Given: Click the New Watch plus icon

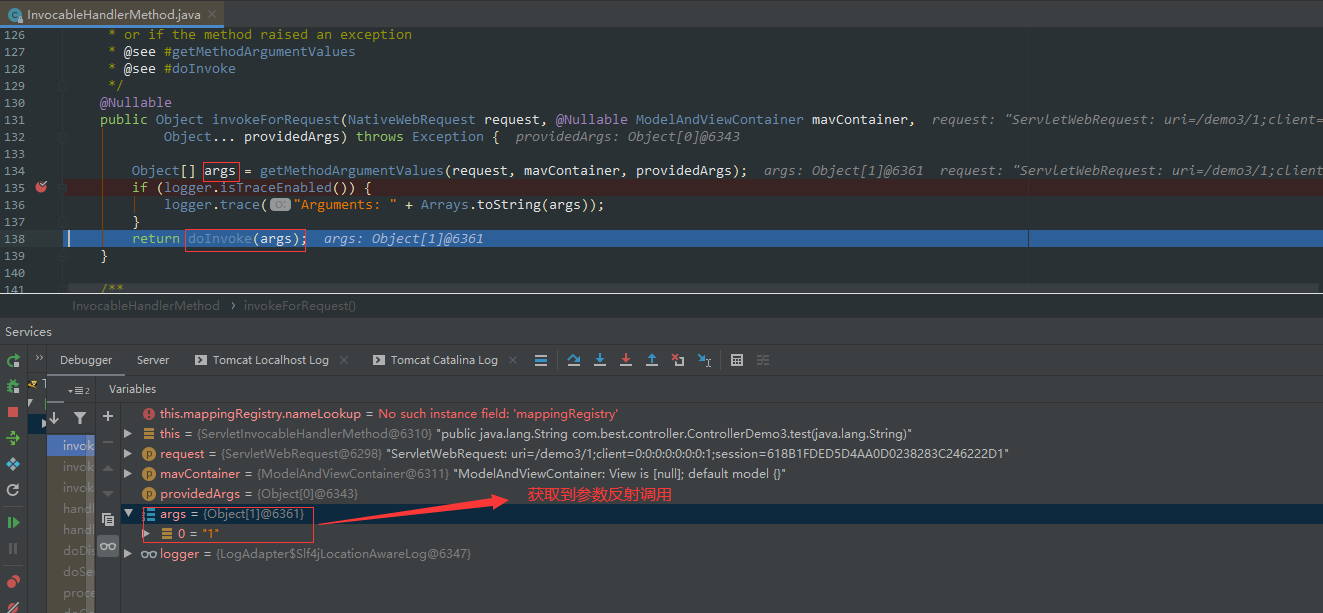Looking at the screenshot, I should pos(108,416).
